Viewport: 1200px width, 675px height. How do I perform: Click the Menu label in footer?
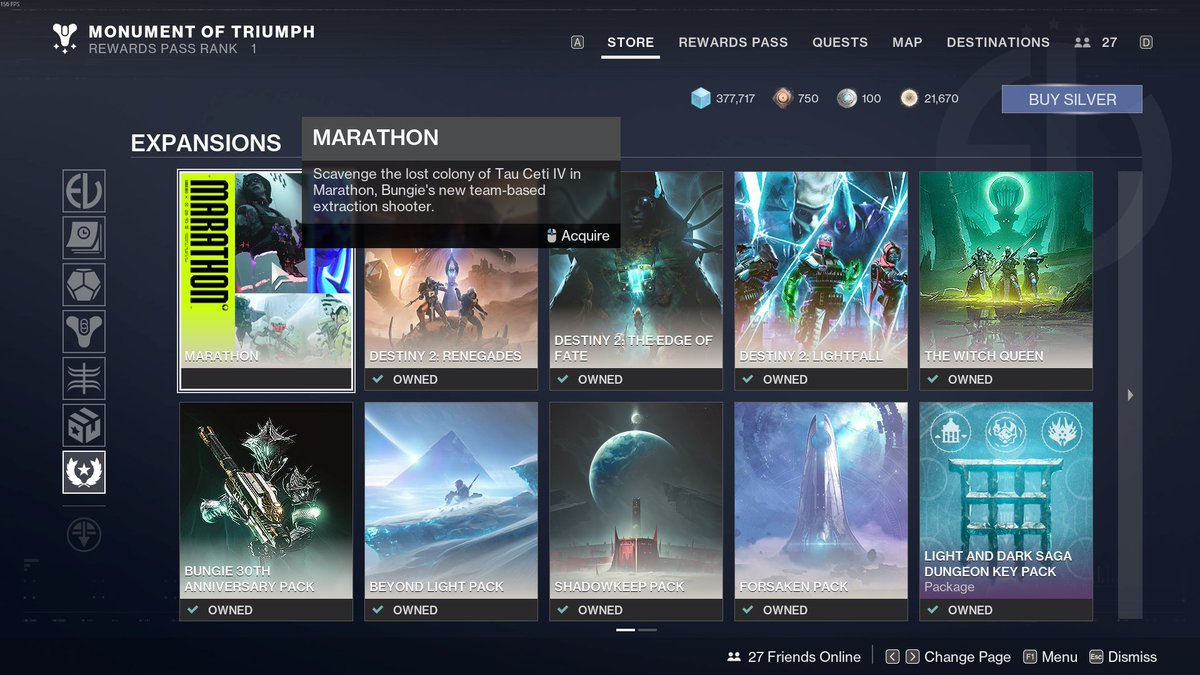coord(1059,657)
